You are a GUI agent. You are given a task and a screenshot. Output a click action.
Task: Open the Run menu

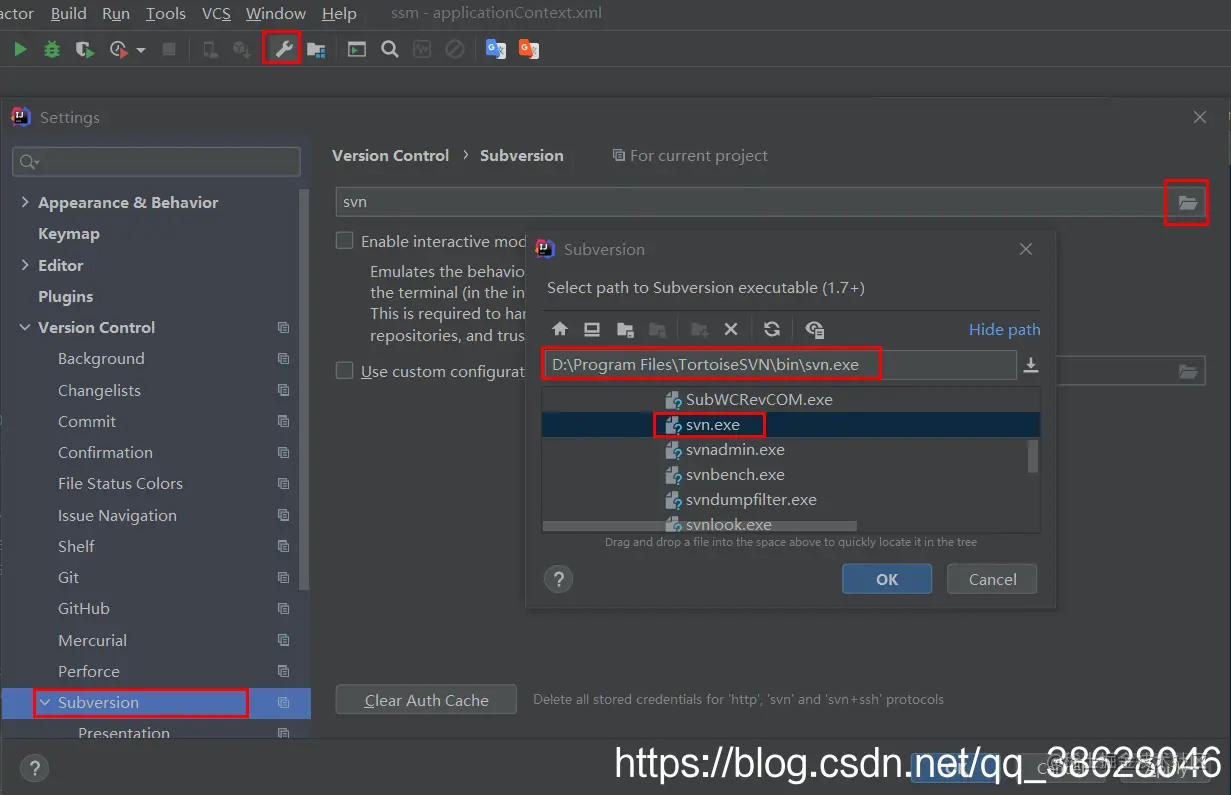[116, 14]
